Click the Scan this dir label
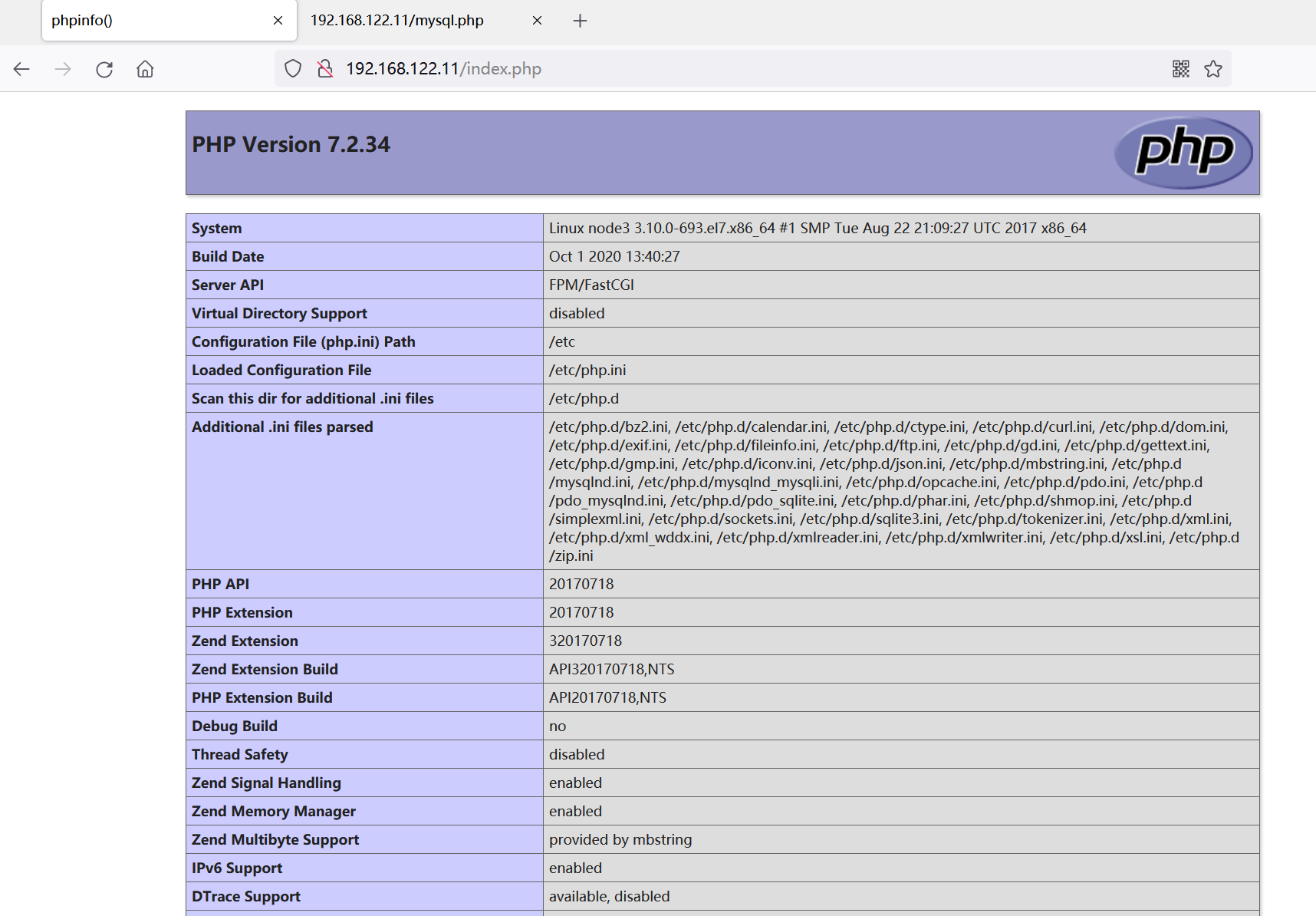The image size is (1316, 916). click(313, 398)
